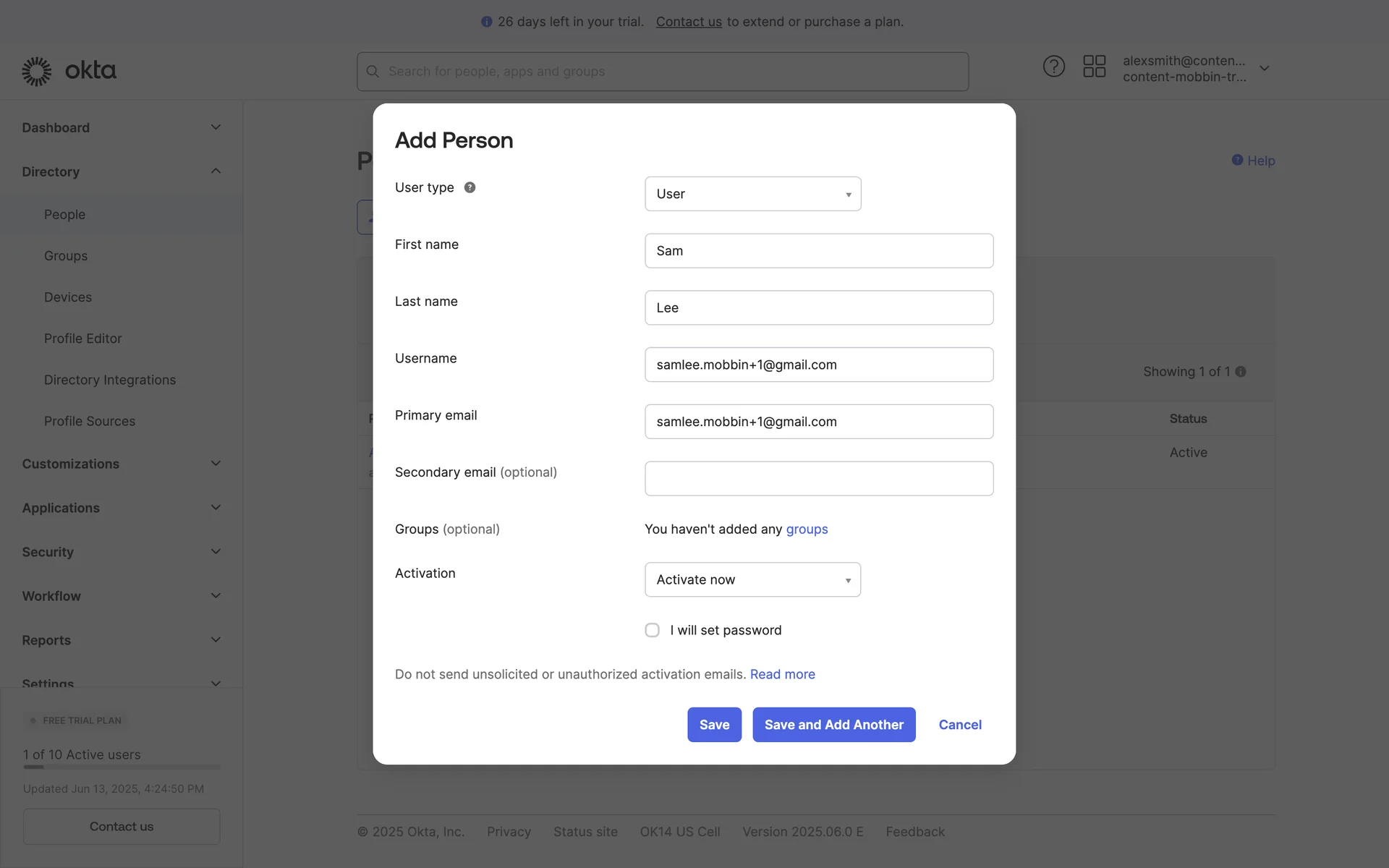Click the info icon next to Showing 1 of 1
The width and height of the screenshot is (1389, 868).
[1241, 372]
